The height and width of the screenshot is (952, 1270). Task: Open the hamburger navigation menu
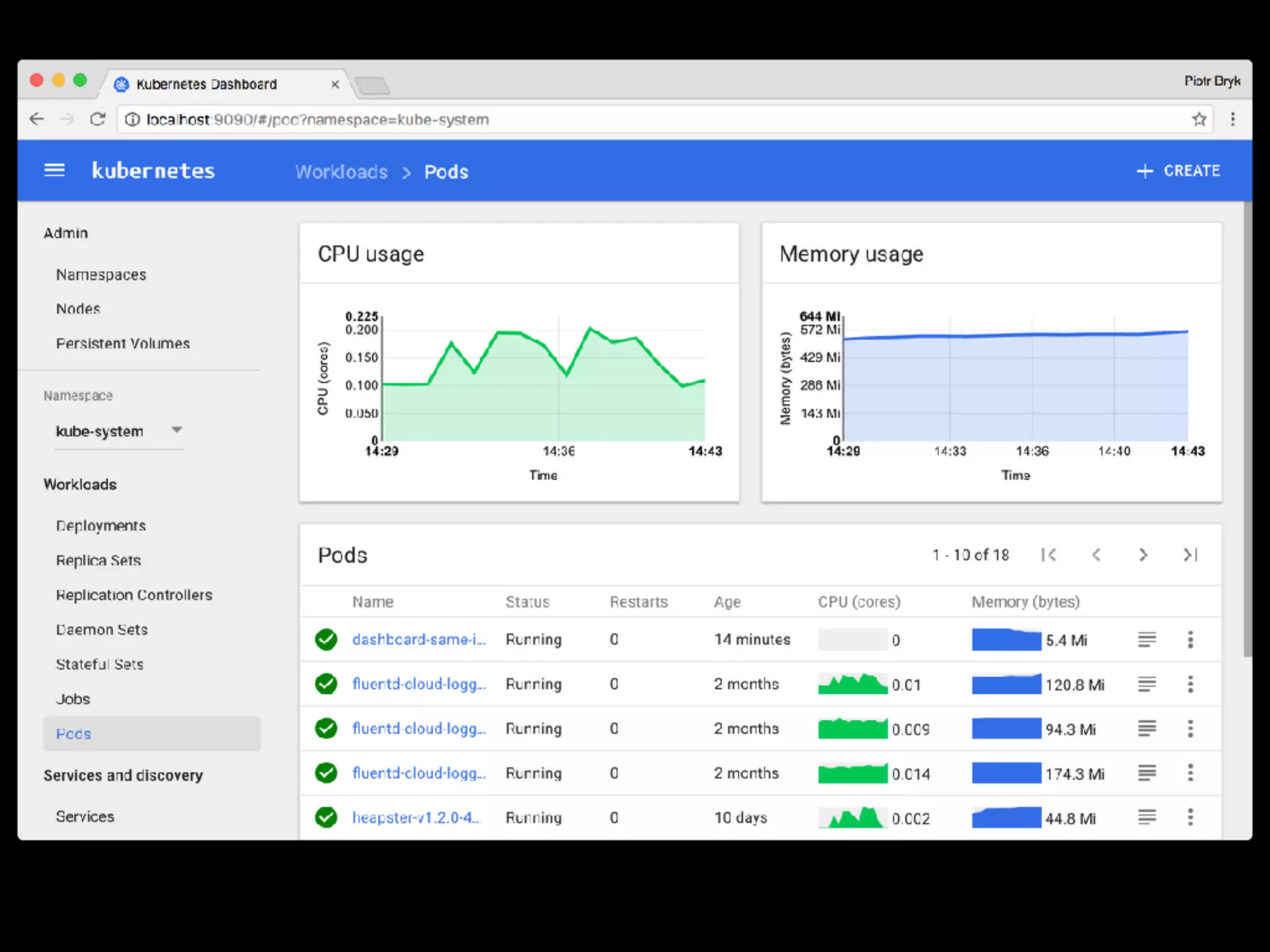pos(55,170)
